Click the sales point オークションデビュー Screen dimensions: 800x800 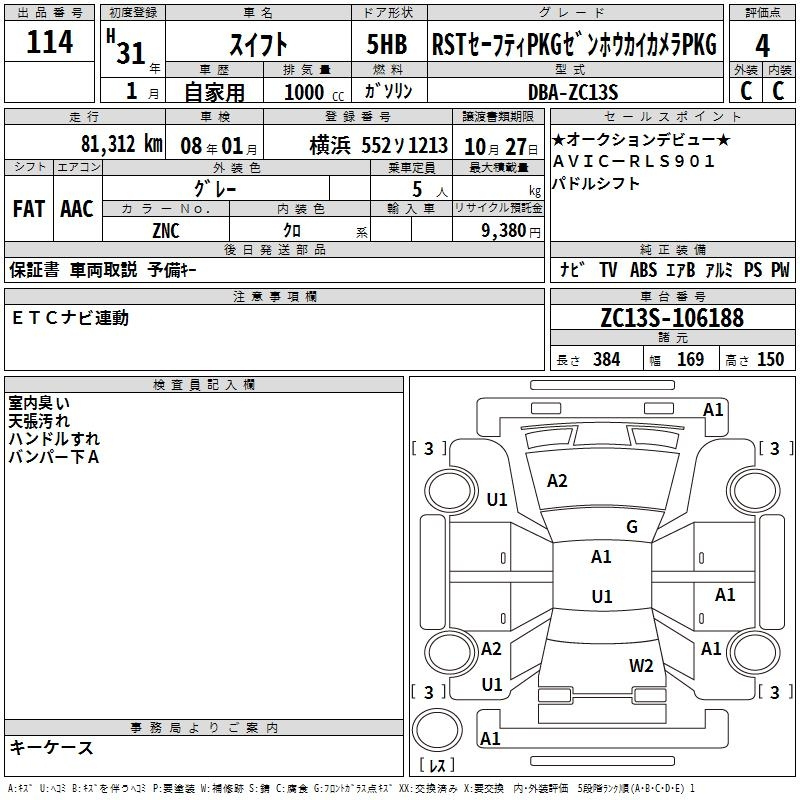641,140
